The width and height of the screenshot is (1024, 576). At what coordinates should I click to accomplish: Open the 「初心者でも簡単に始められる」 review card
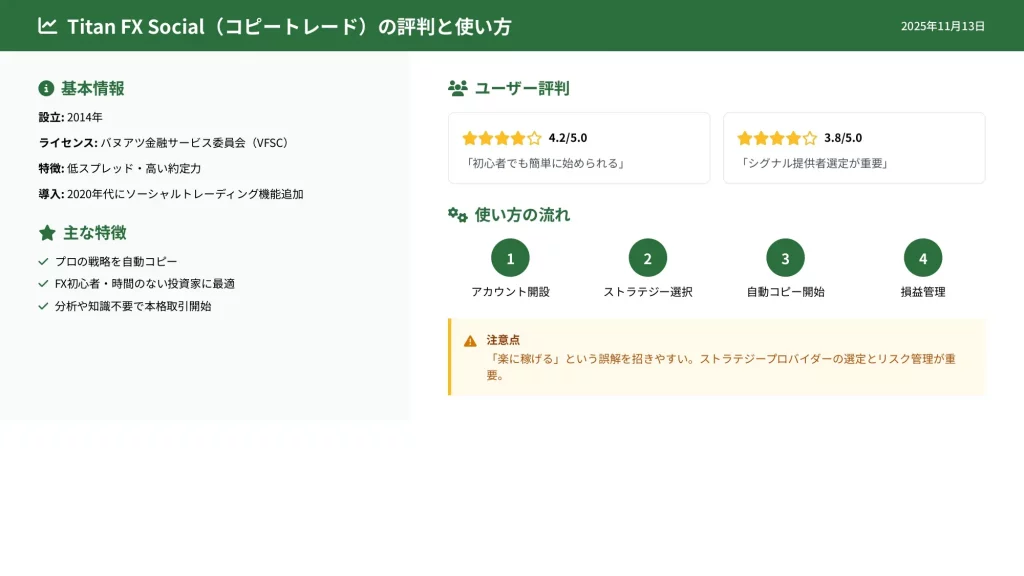579,148
